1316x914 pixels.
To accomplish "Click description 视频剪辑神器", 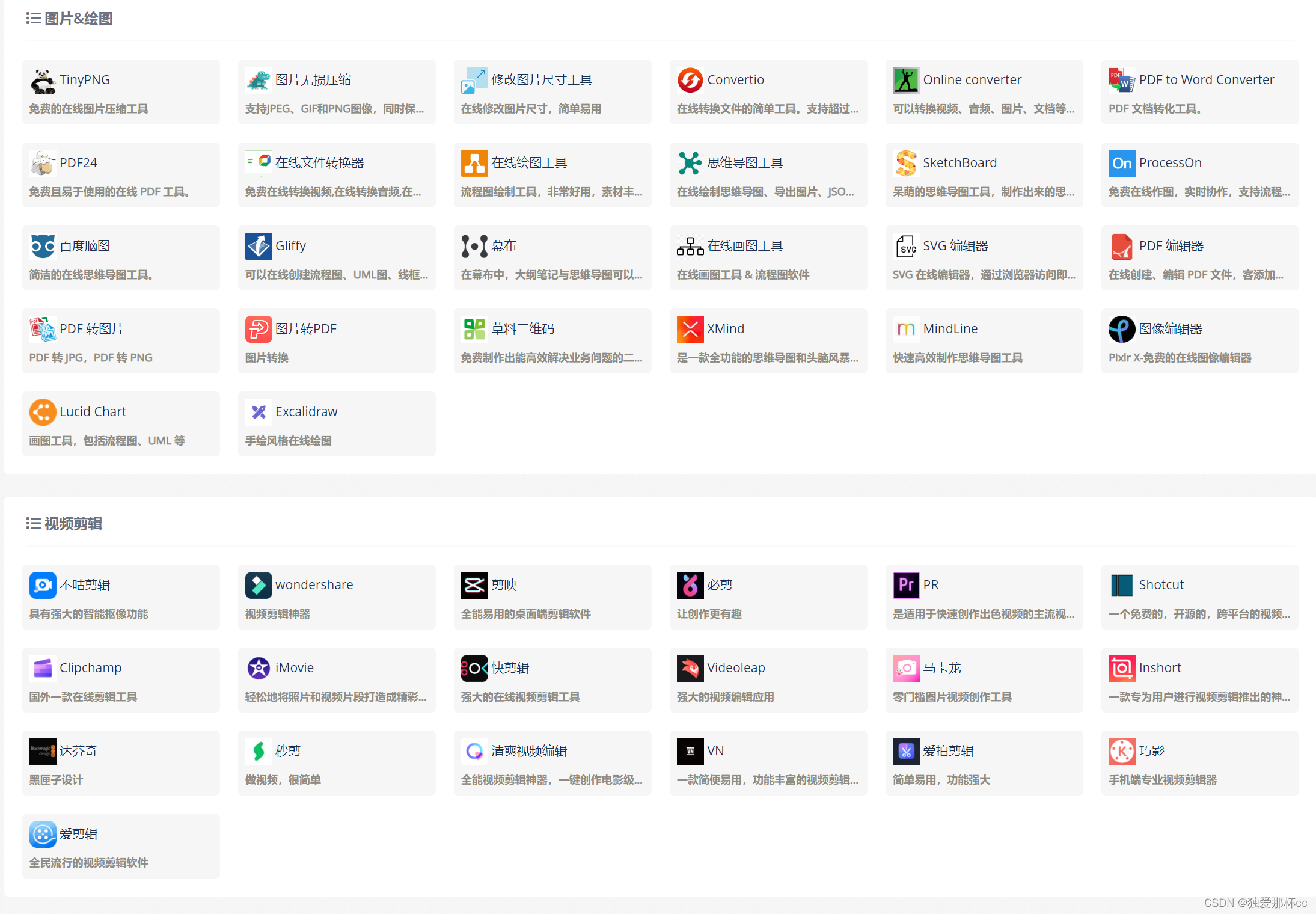I will [x=278, y=614].
